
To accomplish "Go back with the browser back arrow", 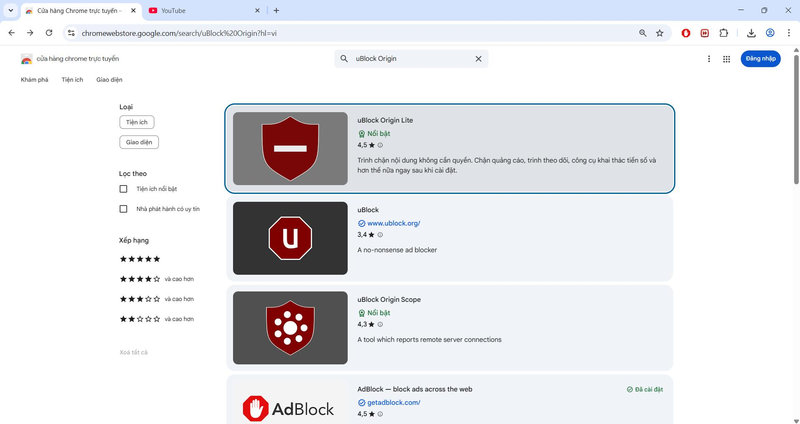I will (12, 33).
